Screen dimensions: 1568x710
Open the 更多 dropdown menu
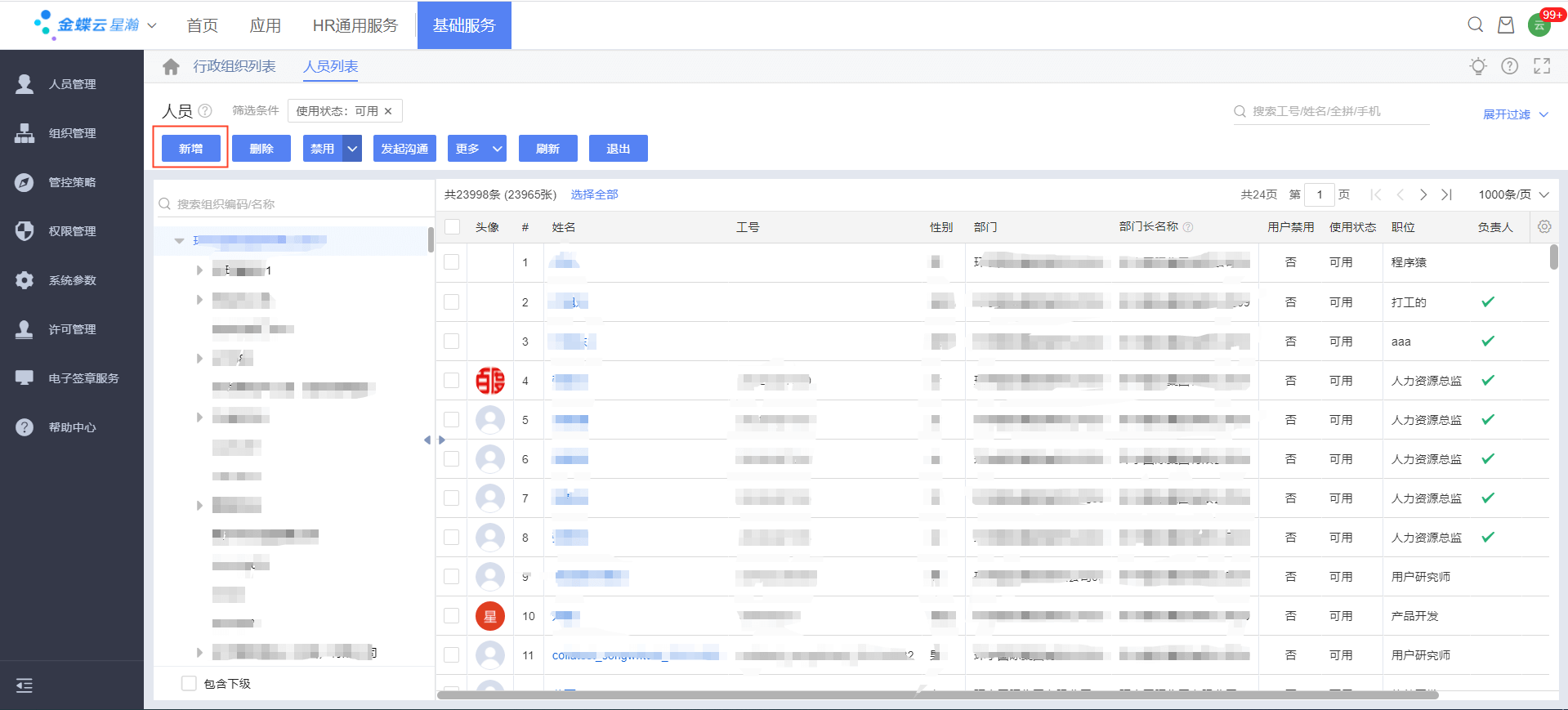click(x=477, y=149)
